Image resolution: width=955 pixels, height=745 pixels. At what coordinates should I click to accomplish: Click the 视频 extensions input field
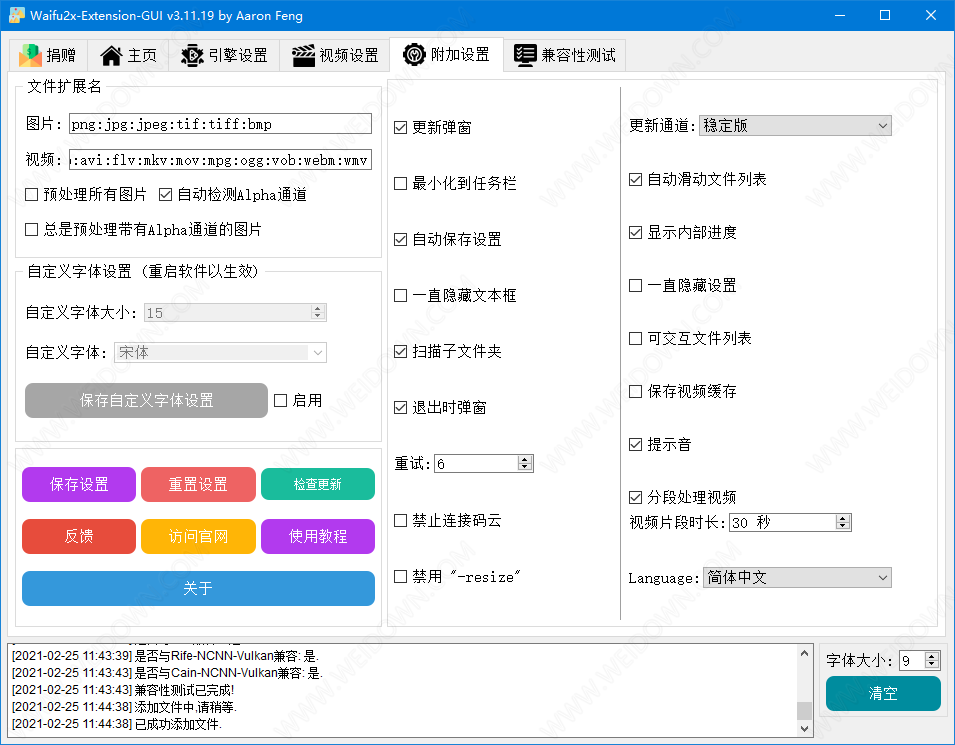tap(220, 160)
